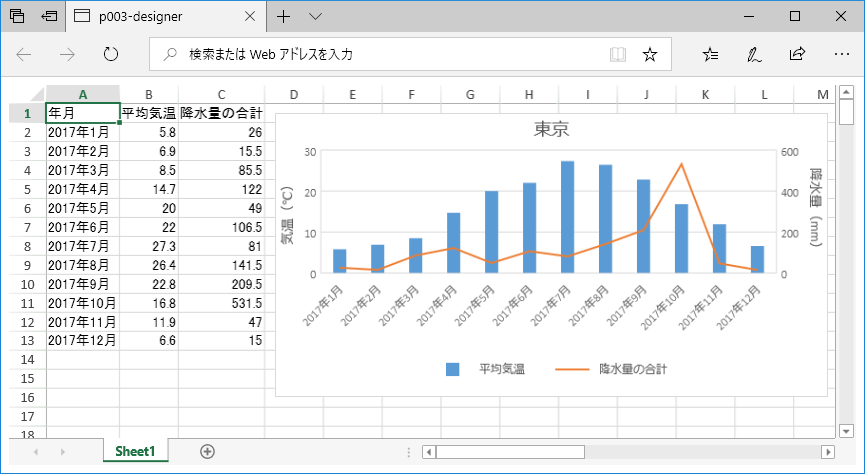Open the reading view book icon
Viewport: 865px width, 474px height.
click(x=618, y=54)
